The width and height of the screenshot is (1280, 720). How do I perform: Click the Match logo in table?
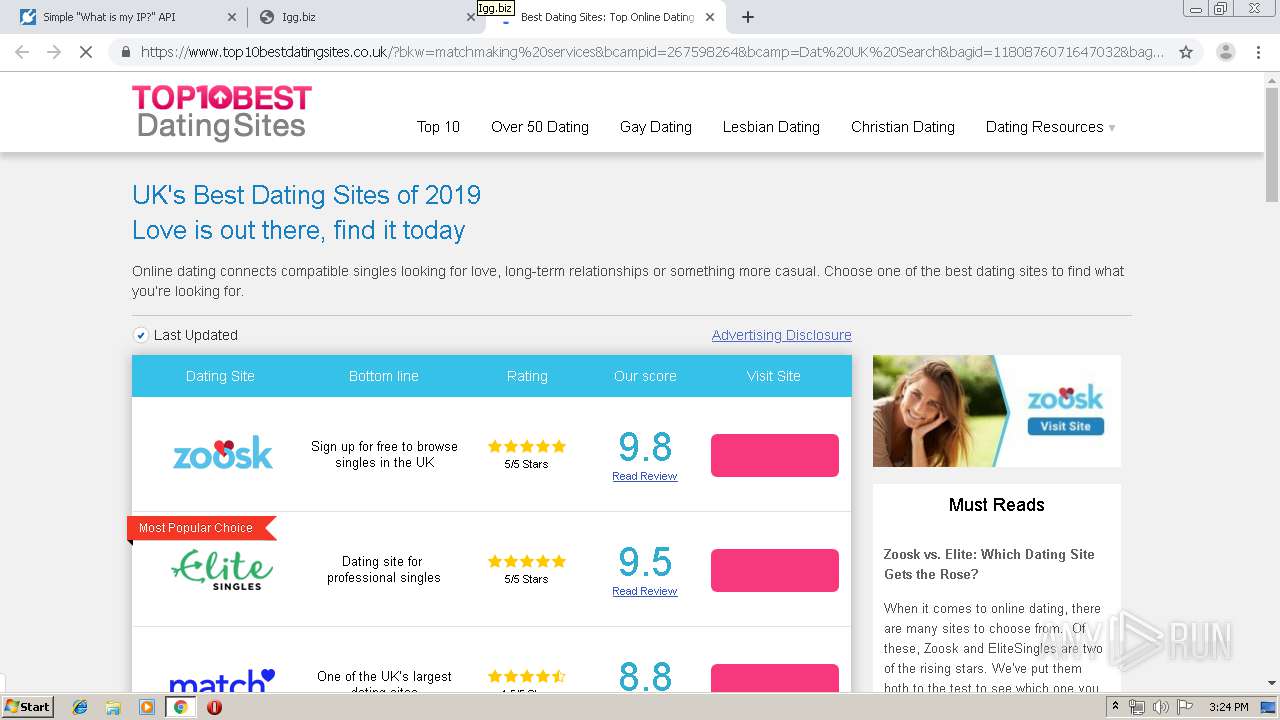[222, 680]
